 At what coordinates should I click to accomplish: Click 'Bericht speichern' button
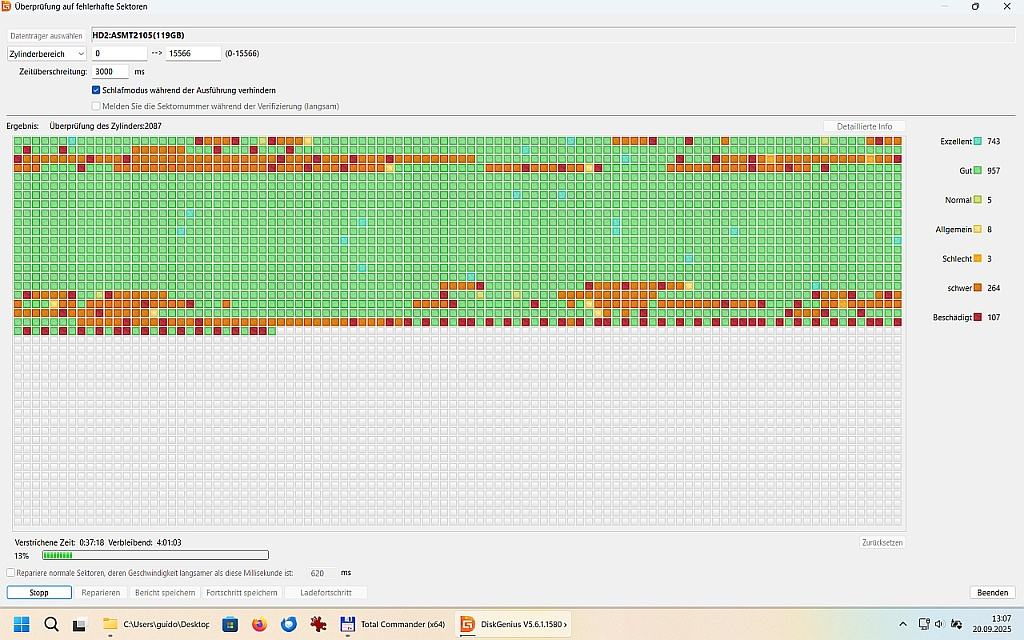pos(165,592)
